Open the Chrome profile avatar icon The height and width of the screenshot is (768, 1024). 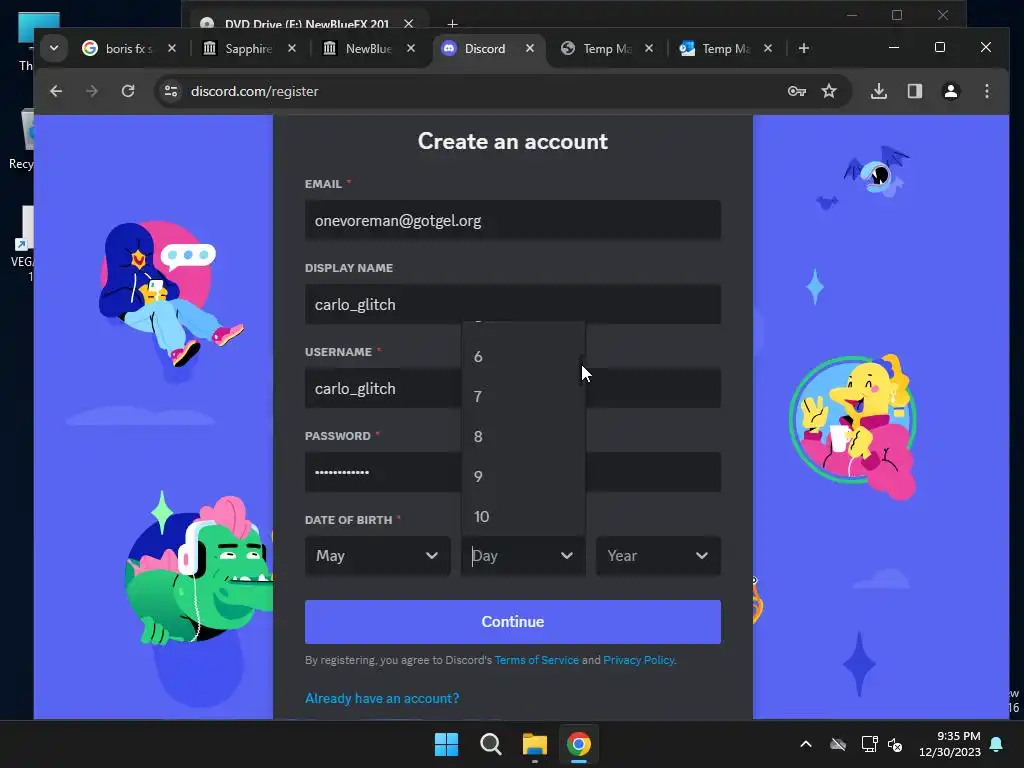point(951,91)
